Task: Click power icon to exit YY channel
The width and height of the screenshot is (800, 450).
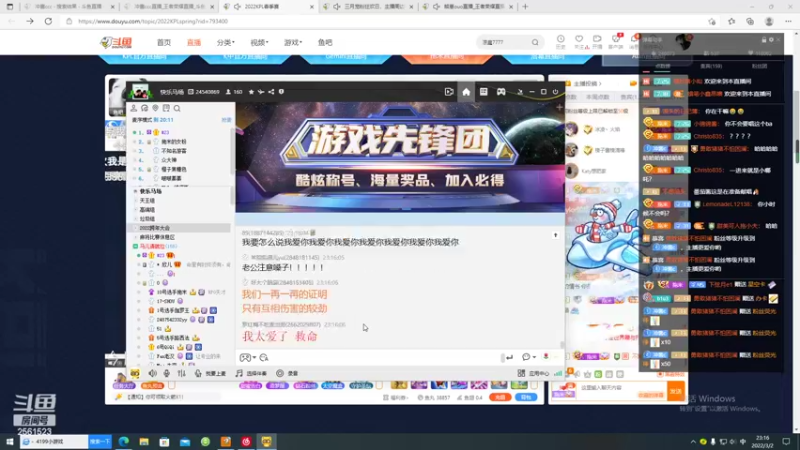Action: click(556, 92)
